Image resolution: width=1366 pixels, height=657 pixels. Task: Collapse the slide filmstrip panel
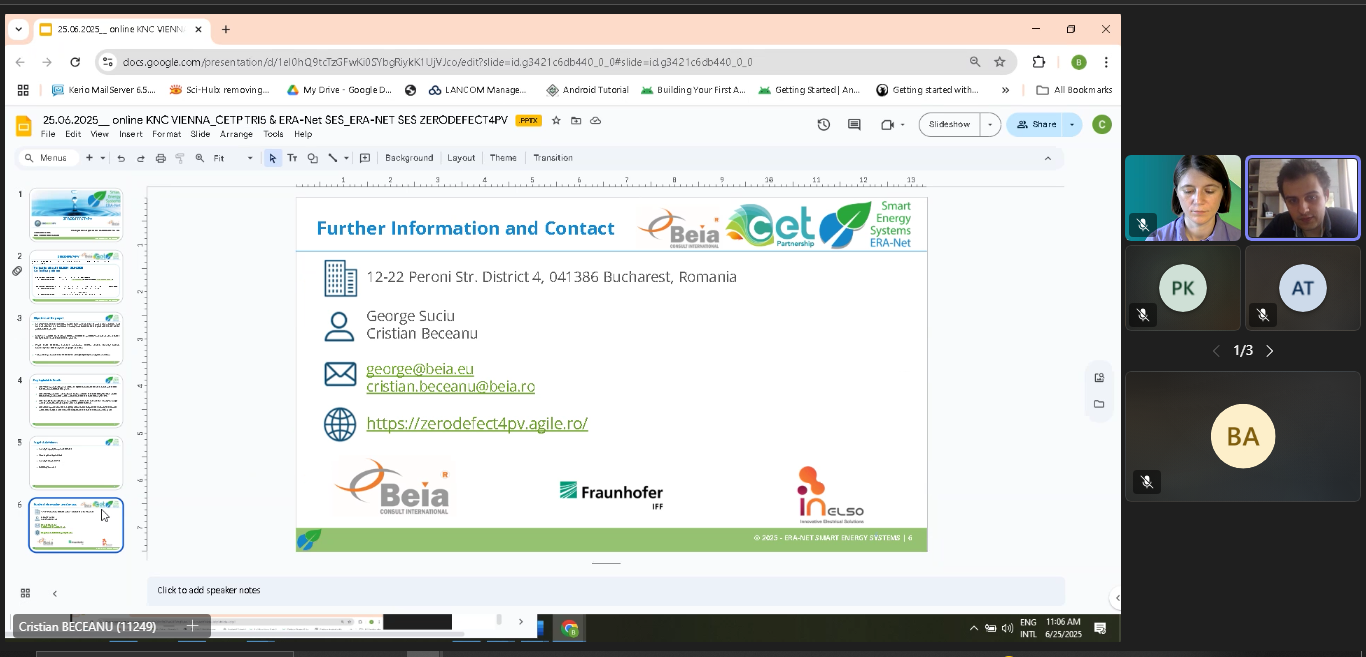coord(54,593)
